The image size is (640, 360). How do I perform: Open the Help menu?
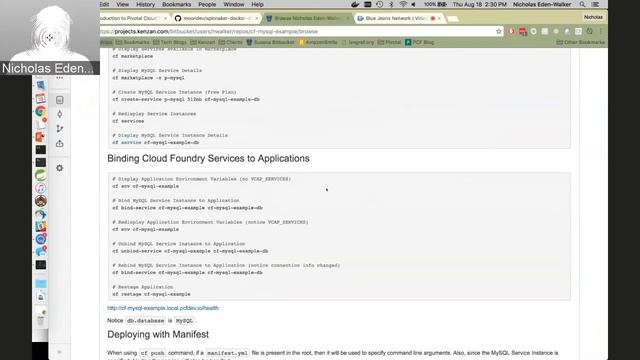257,4
